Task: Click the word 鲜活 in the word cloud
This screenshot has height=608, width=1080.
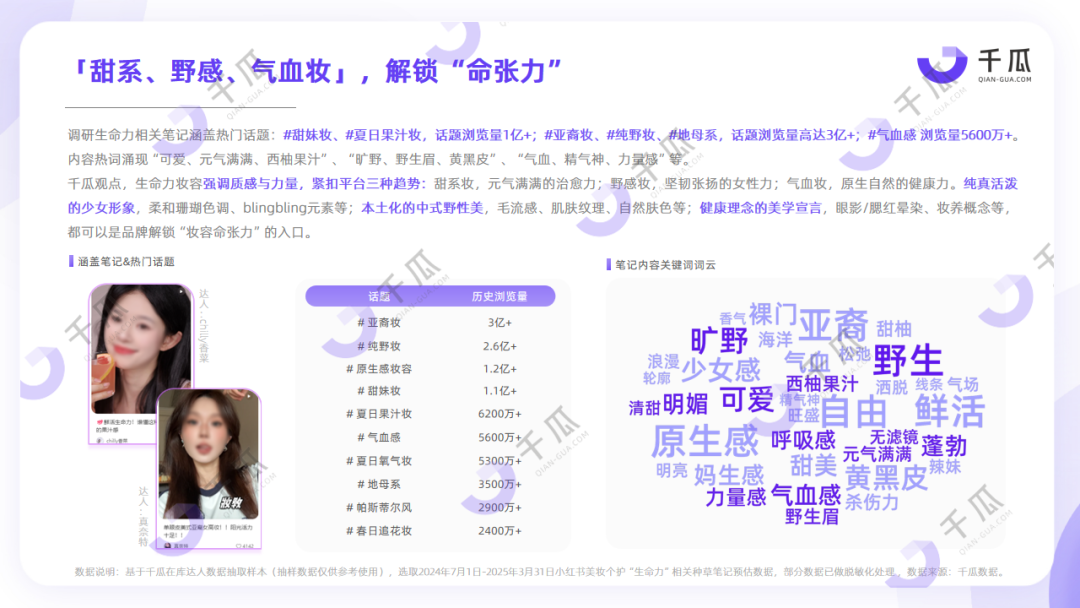Action: click(950, 411)
